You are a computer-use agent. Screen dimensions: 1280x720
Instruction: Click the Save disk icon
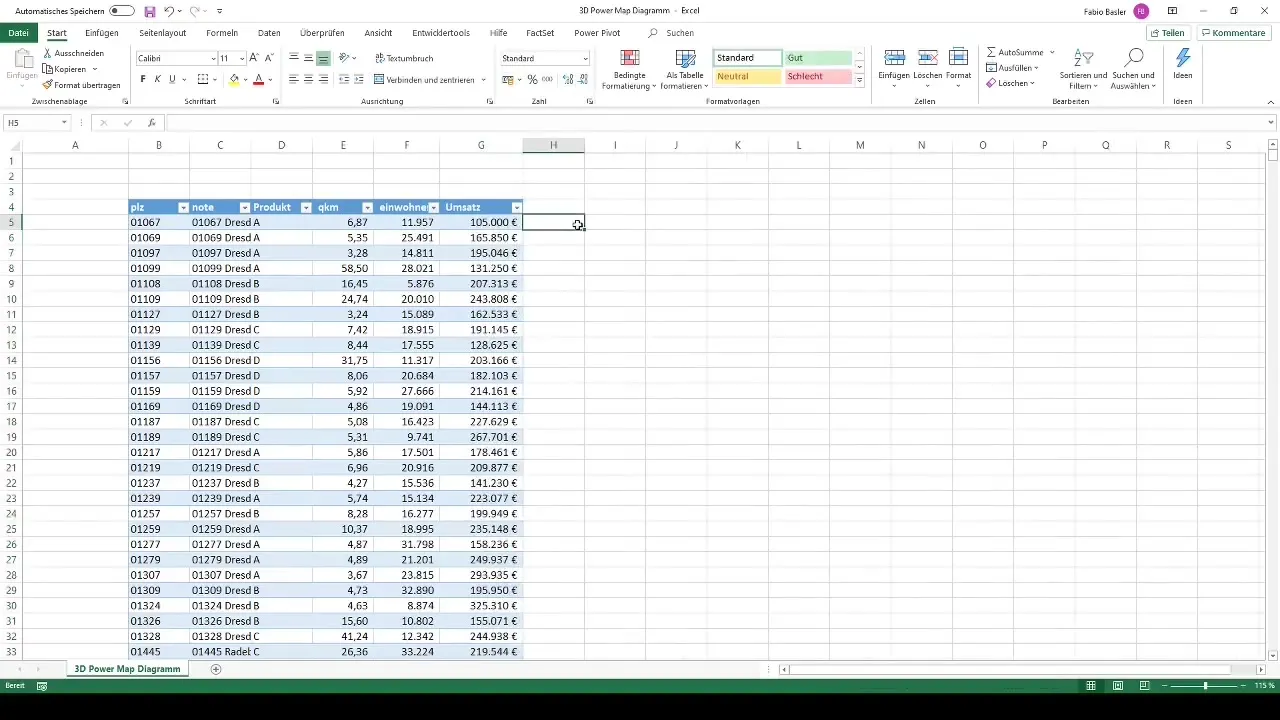[x=150, y=10]
